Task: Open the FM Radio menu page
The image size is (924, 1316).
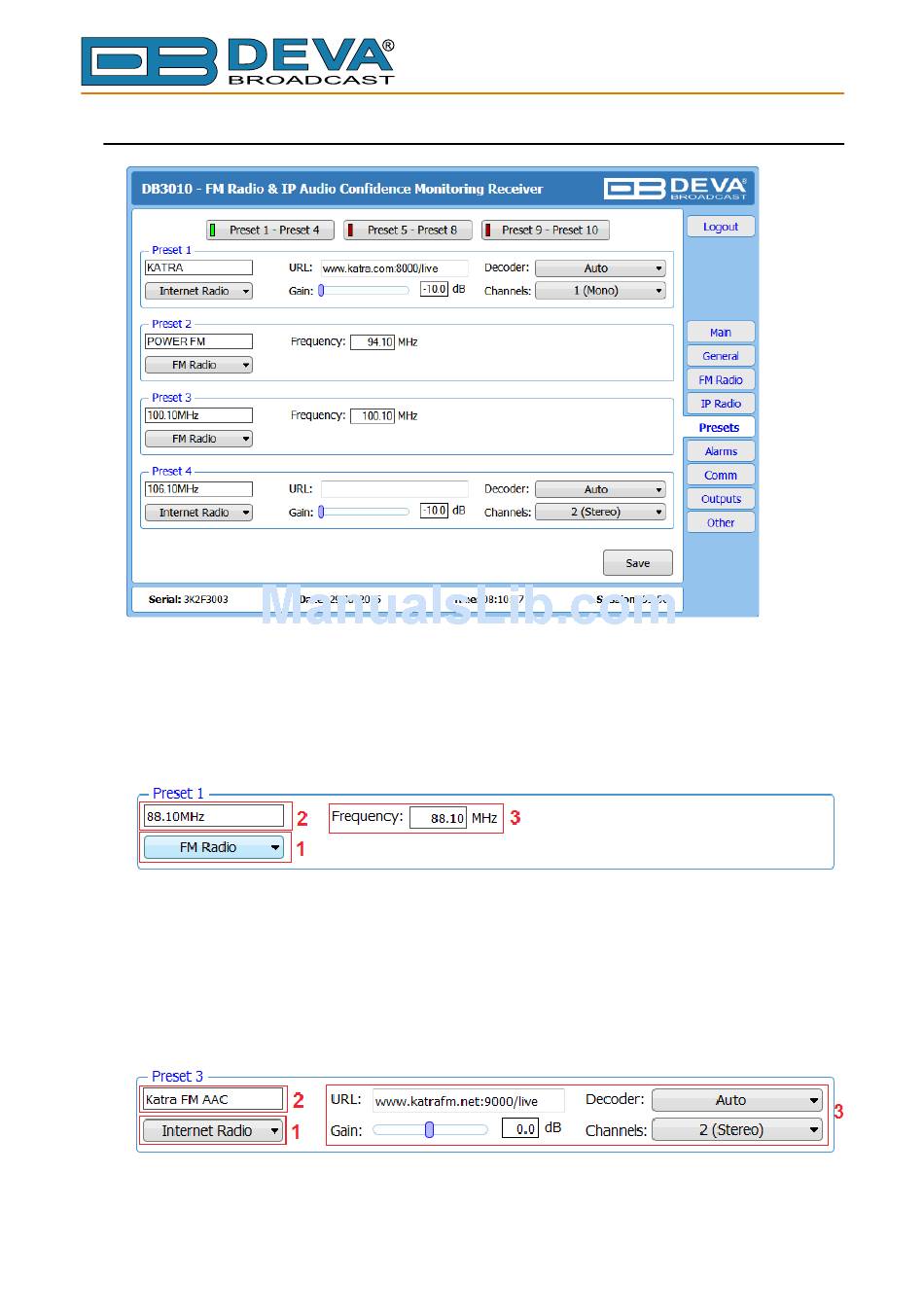Action: (721, 380)
